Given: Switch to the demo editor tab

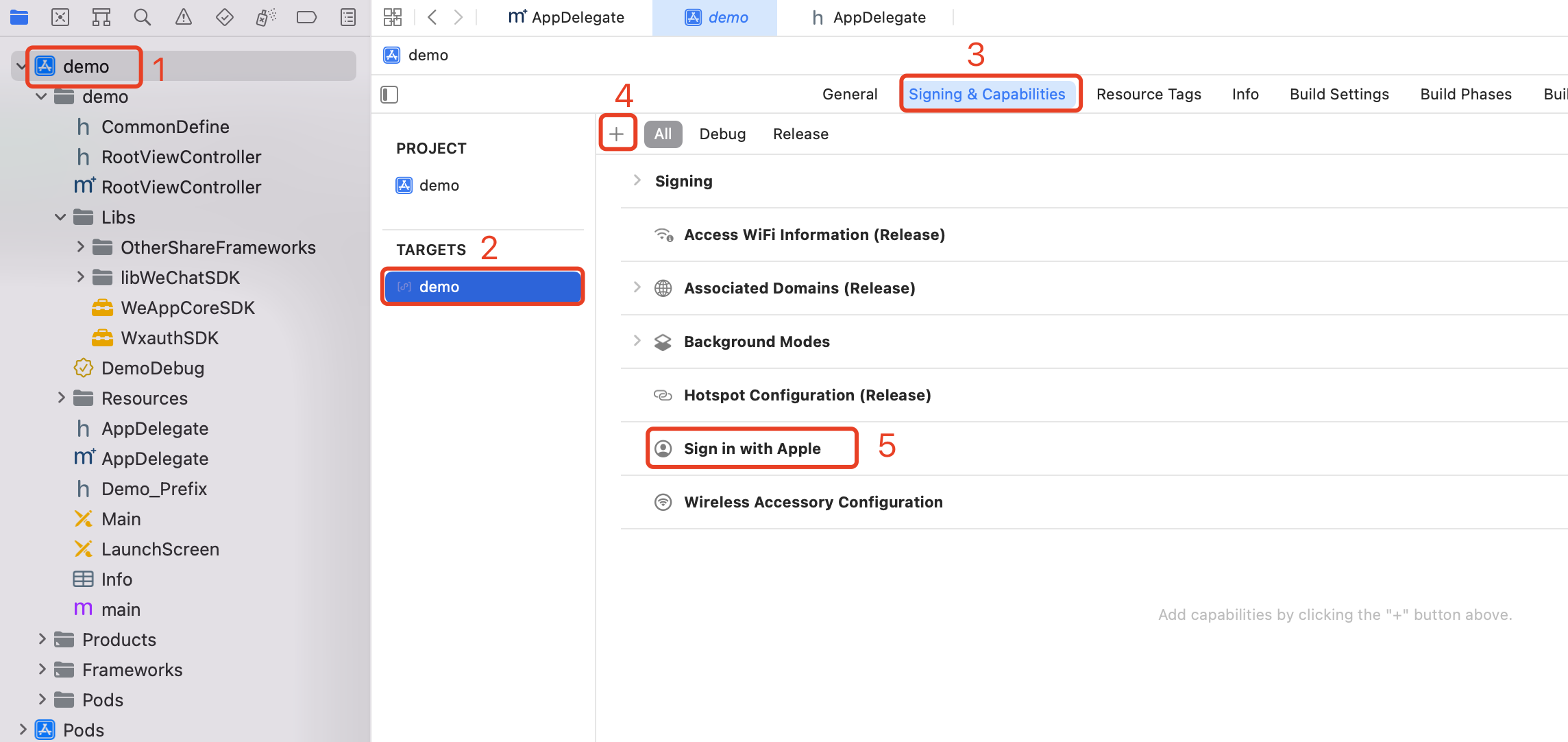Looking at the screenshot, I should point(715,17).
